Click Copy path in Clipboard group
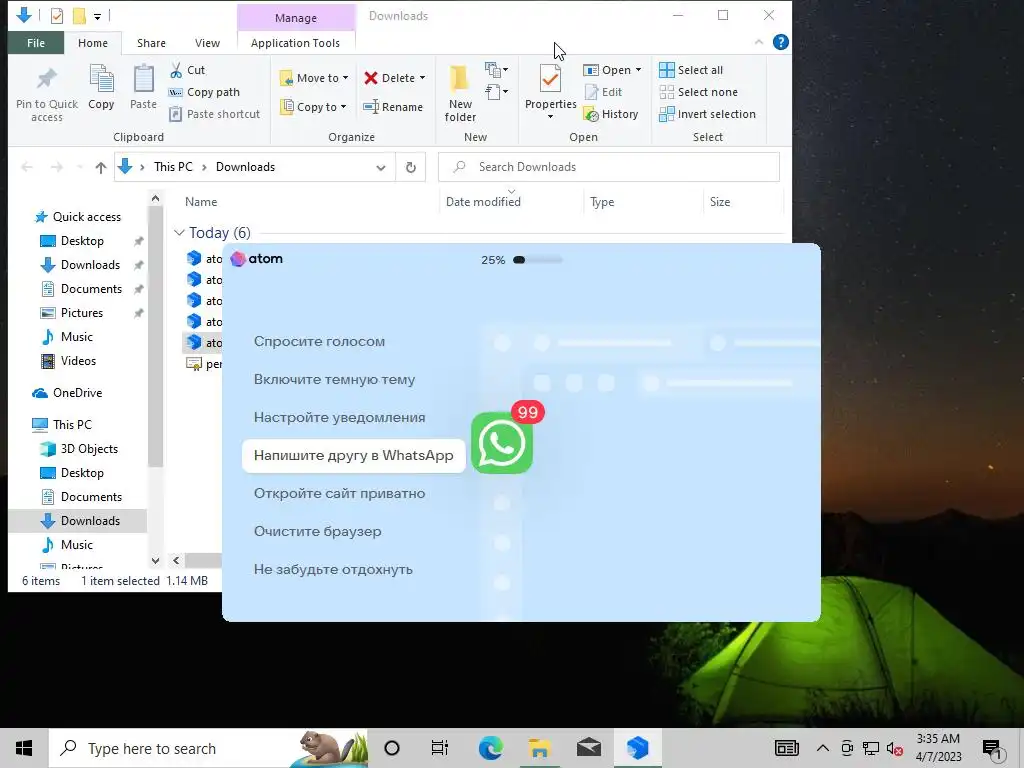The width and height of the screenshot is (1024, 768). click(x=204, y=92)
